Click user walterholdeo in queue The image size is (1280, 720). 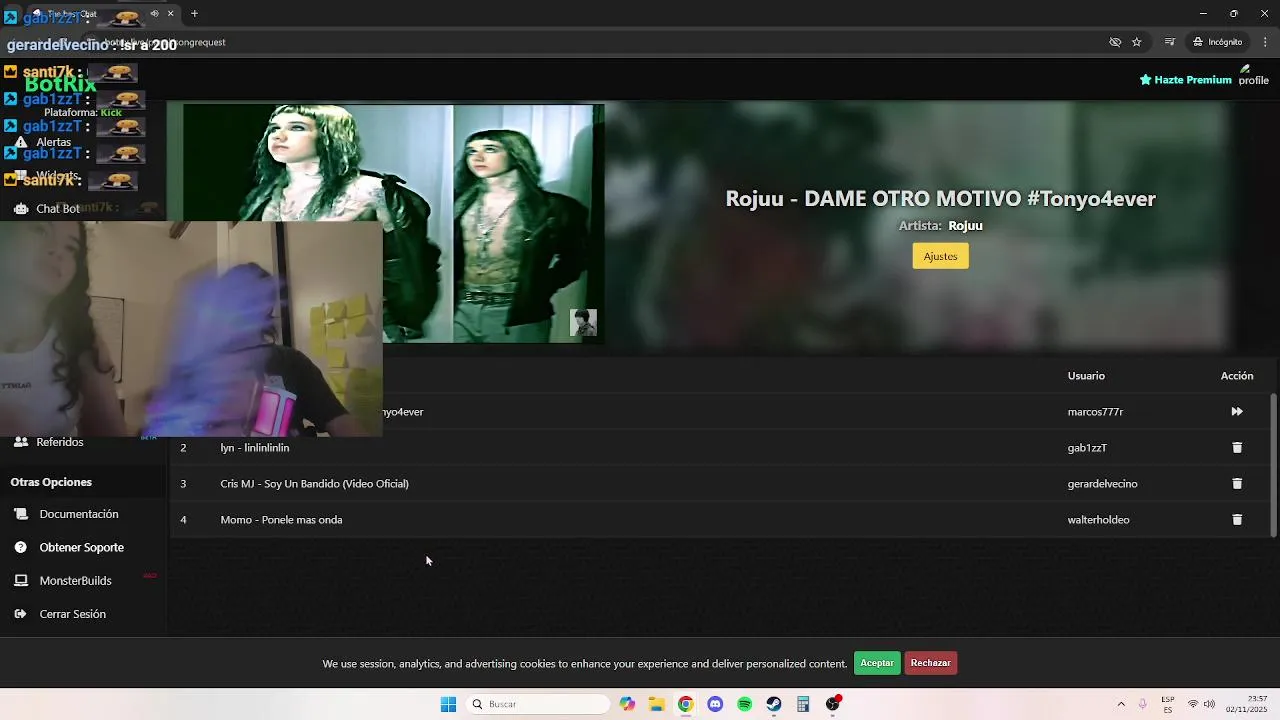tap(1098, 520)
